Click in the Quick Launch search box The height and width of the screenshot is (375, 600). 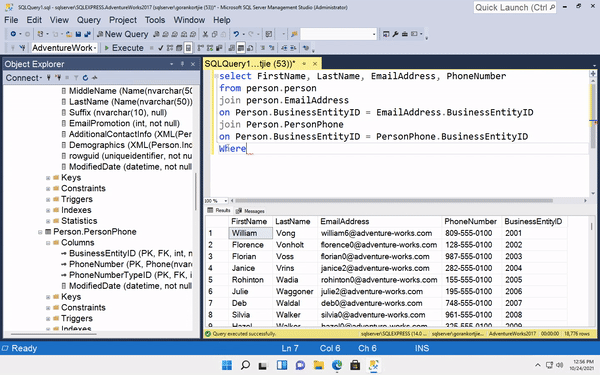click(x=515, y=7)
